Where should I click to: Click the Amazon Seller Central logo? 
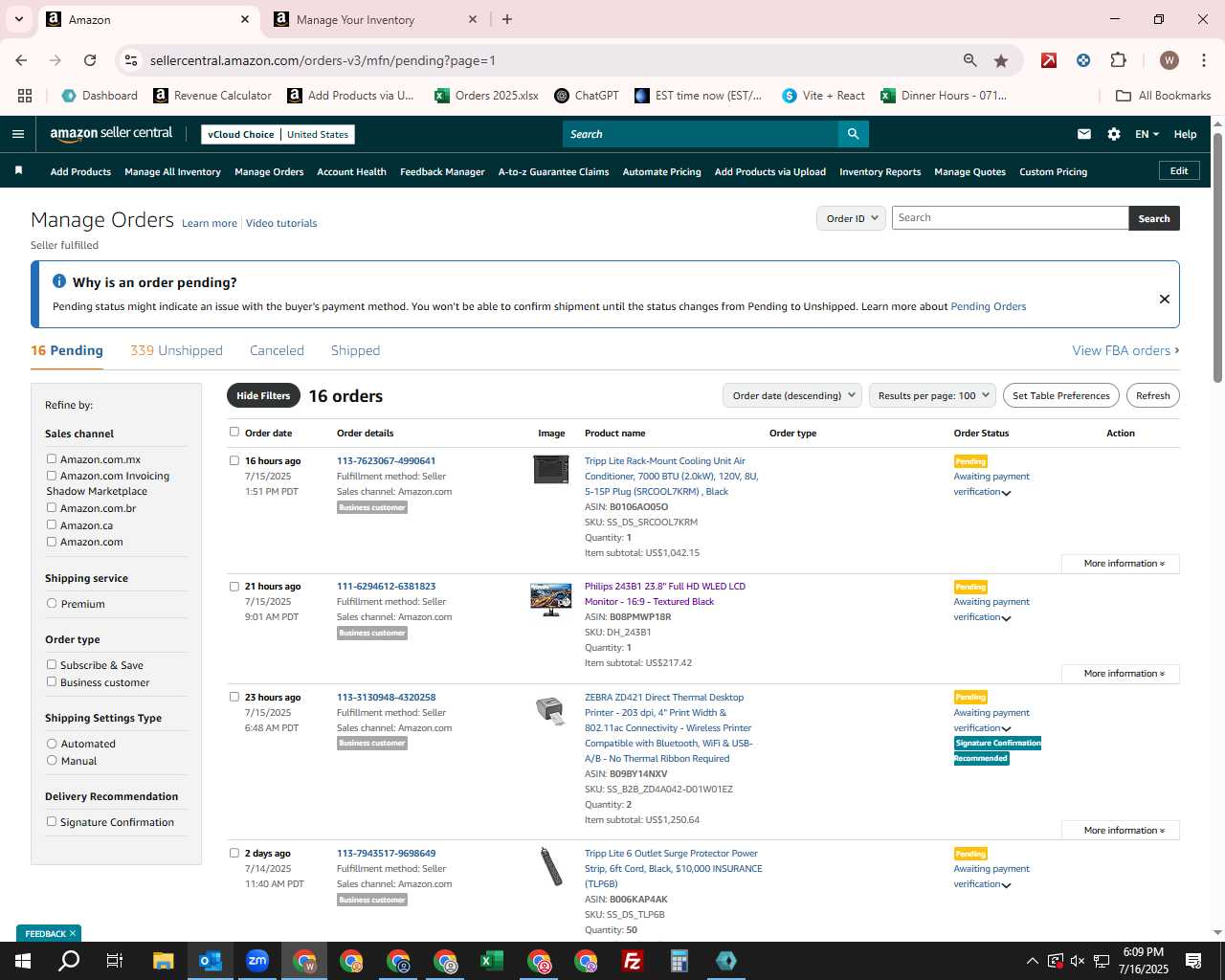coord(111,134)
